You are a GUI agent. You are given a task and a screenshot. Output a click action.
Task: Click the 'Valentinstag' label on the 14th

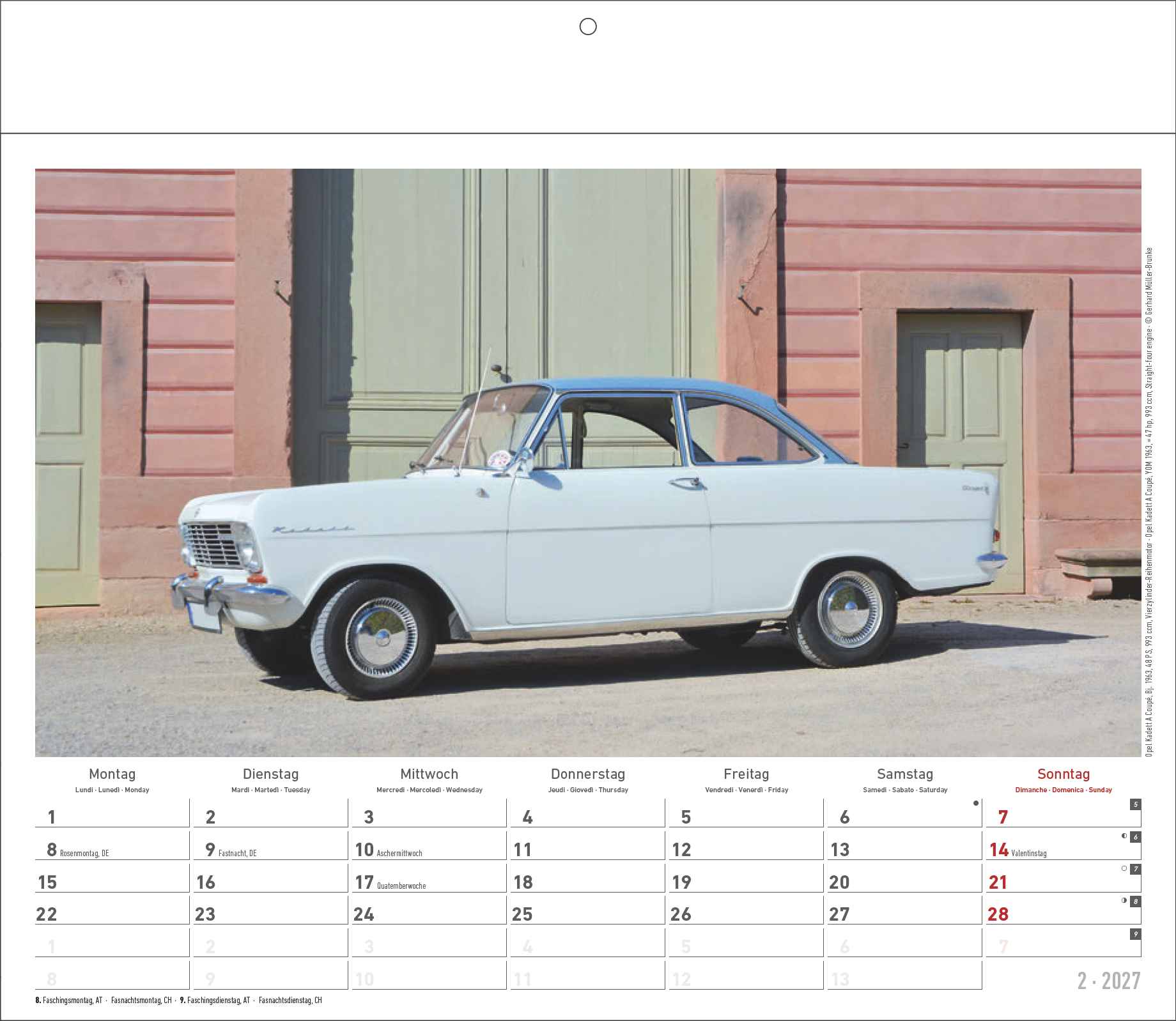1029,853
